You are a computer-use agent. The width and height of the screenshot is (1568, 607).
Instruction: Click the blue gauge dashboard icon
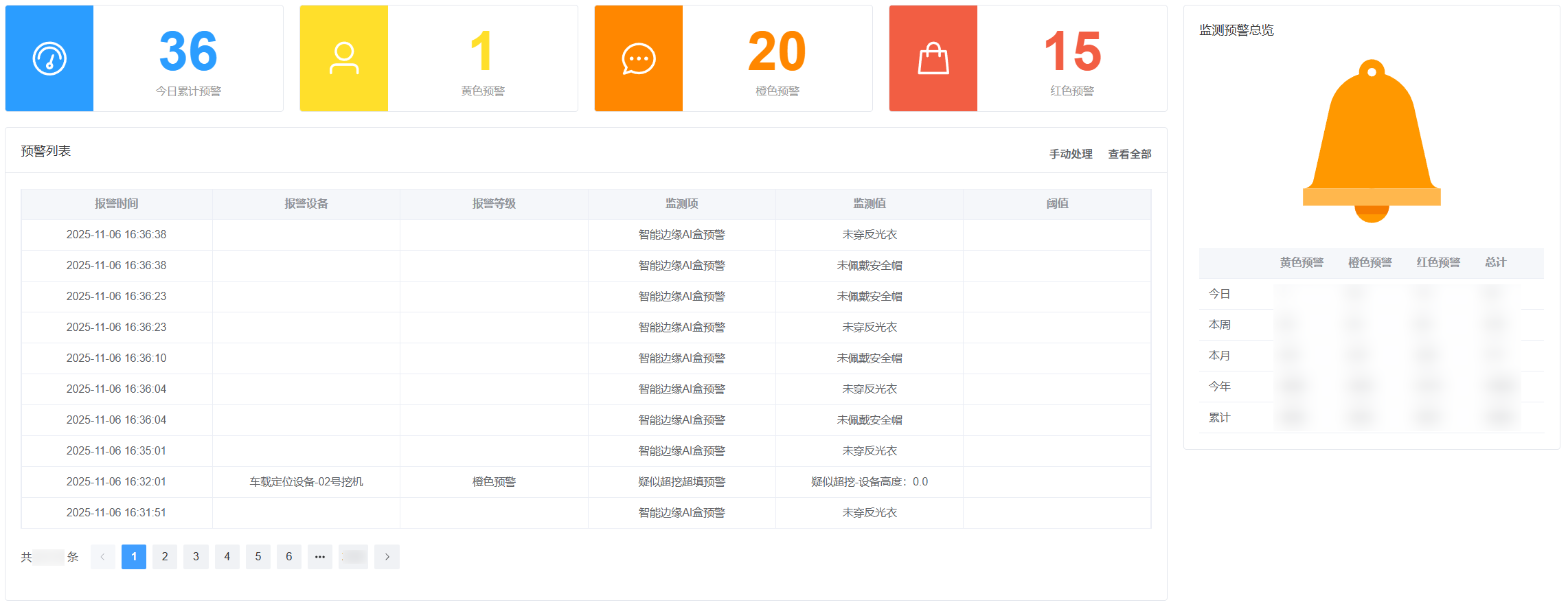click(49, 59)
